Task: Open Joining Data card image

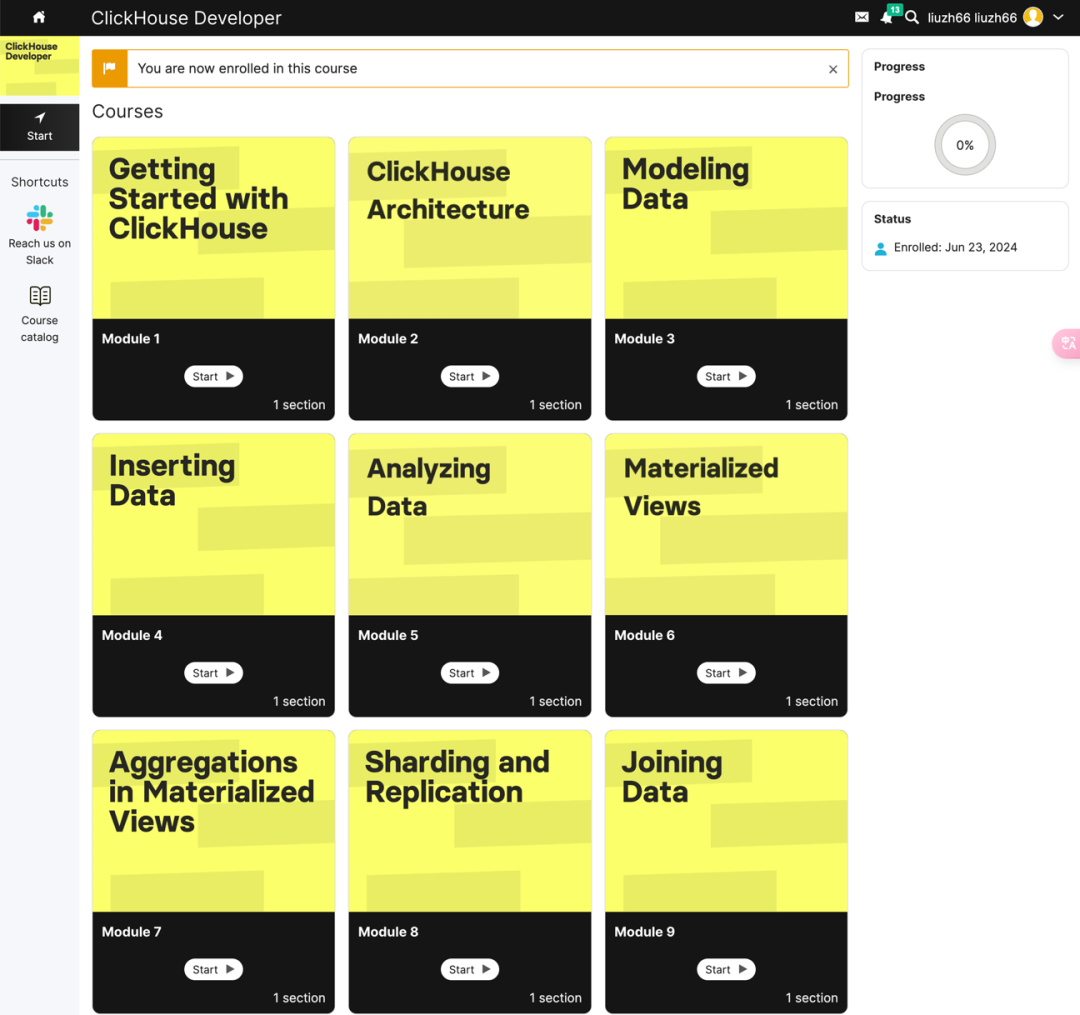Action: [726, 822]
